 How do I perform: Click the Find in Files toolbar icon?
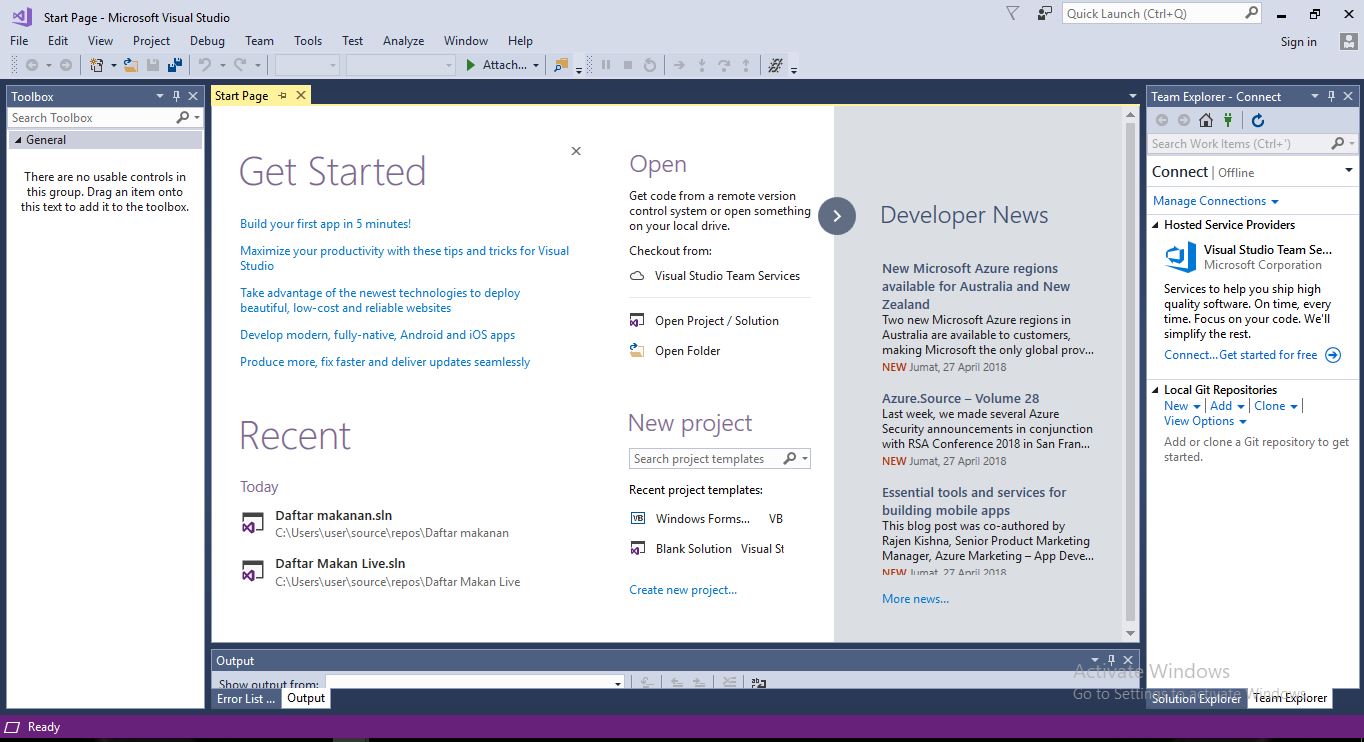click(x=561, y=65)
